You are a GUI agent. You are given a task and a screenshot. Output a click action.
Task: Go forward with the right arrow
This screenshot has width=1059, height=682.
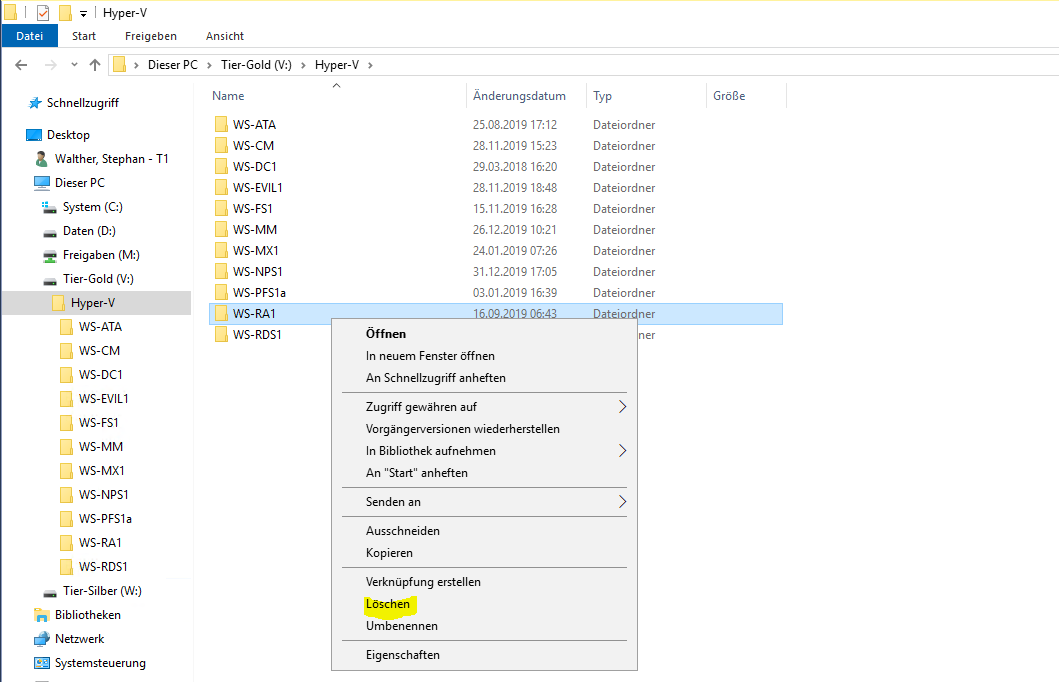point(51,65)
